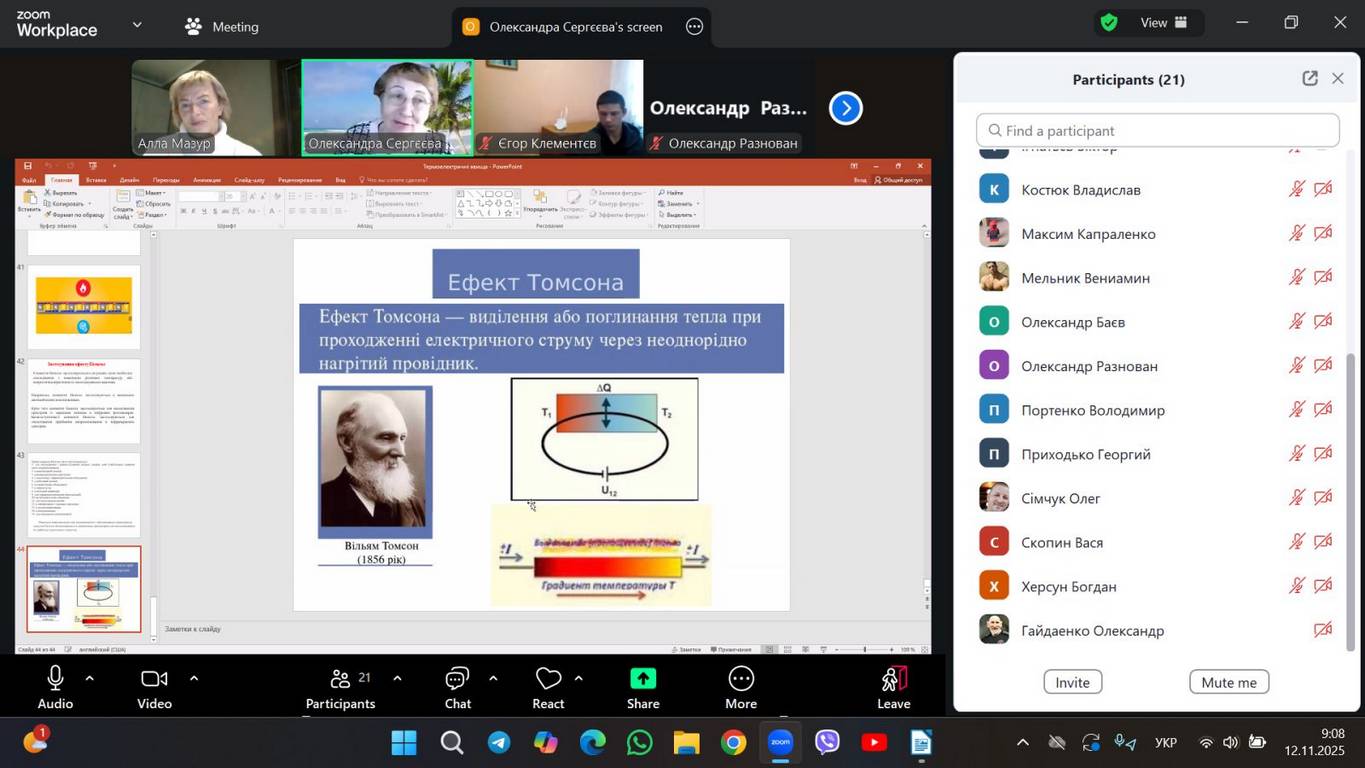Click the Participants list scrollbar
Screen dimensions: 1365x768
pos(1351,500)
